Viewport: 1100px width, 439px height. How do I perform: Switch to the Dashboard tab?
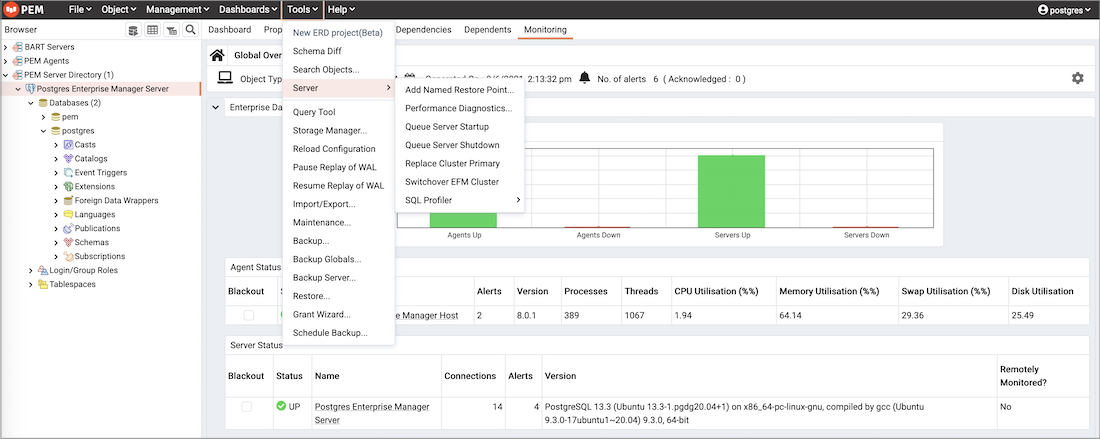click(x=229, y=29)
